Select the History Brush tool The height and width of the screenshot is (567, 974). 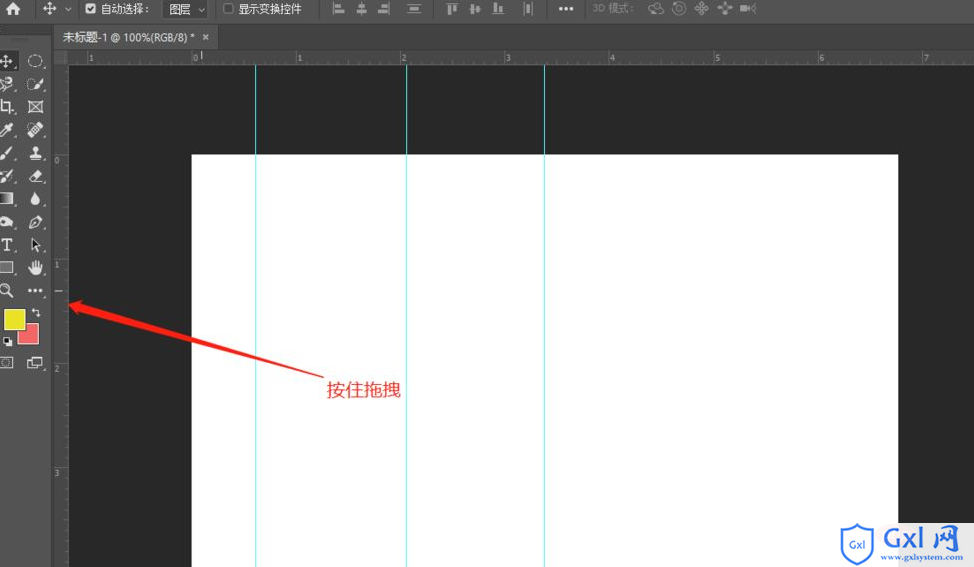[7, 176]
